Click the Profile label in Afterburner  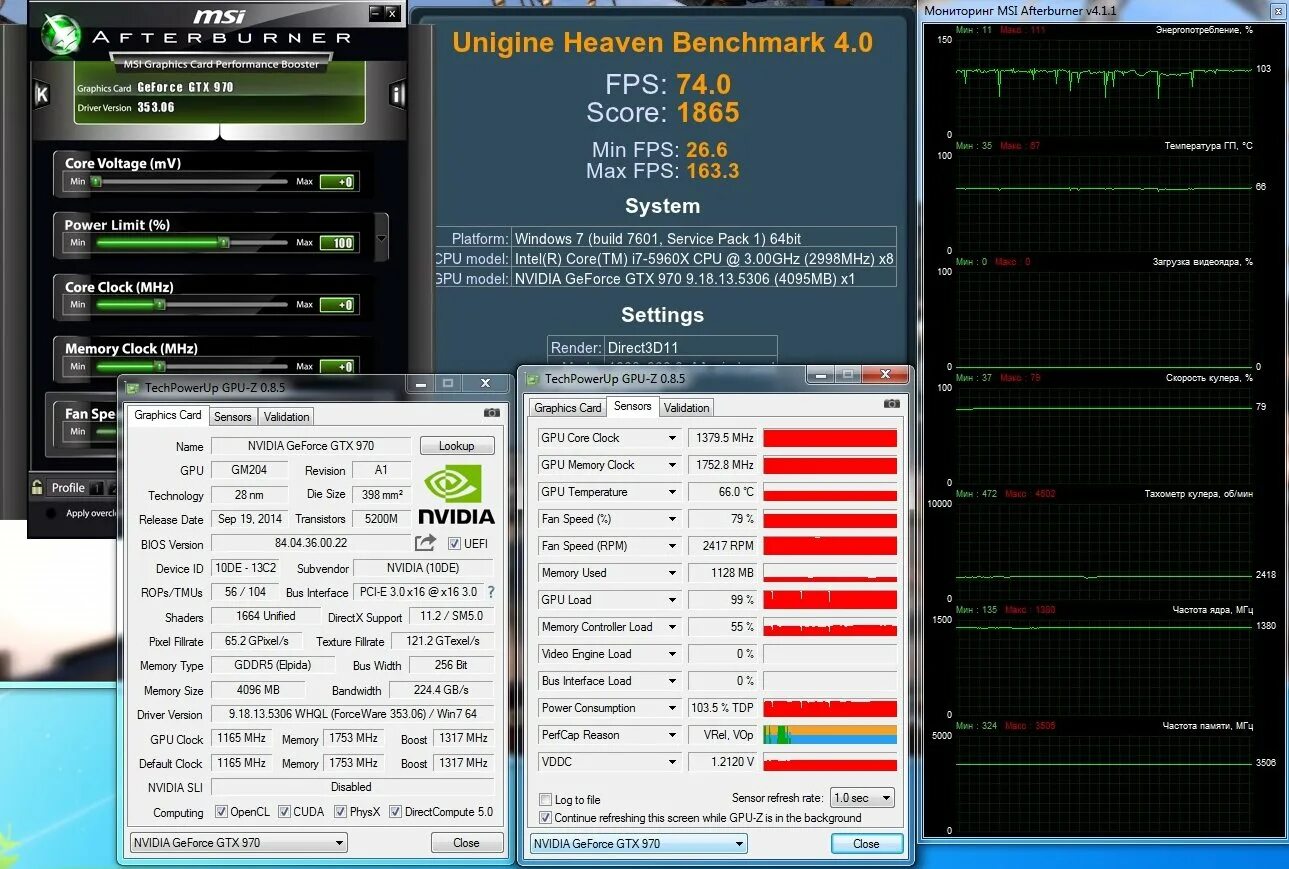click(x=68, y=488)
